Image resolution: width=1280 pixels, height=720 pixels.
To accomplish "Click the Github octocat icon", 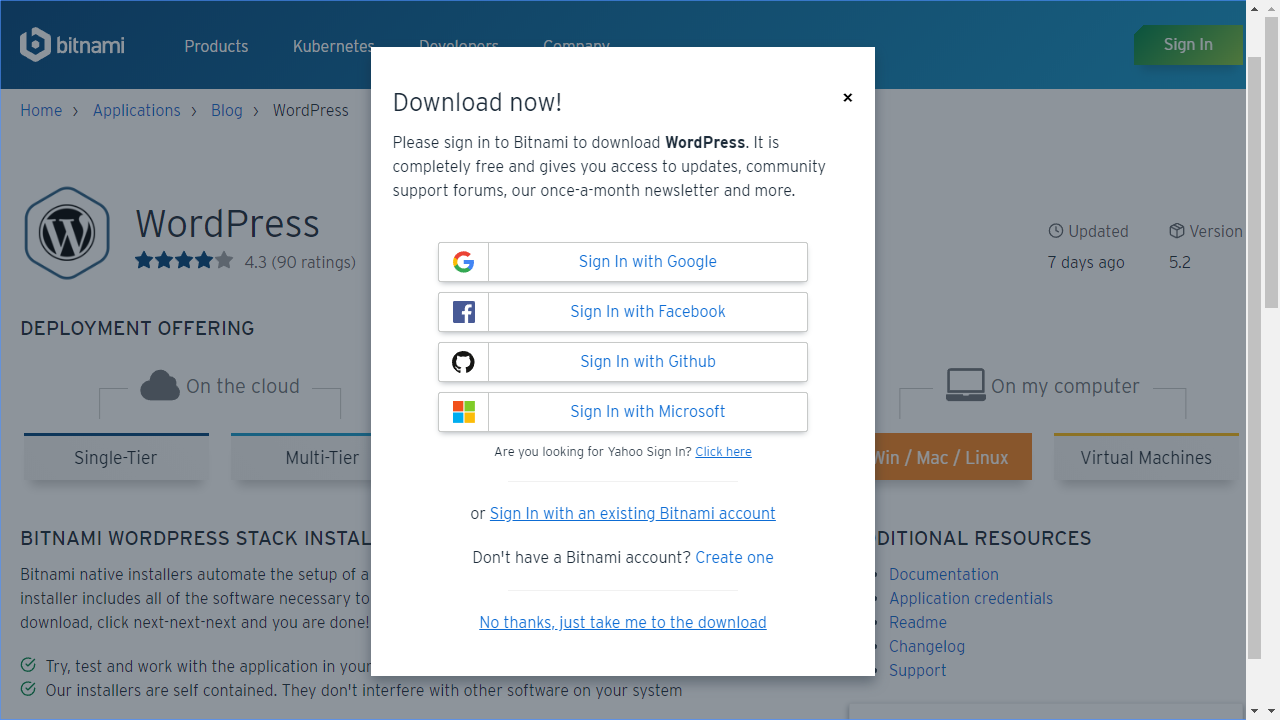I will tap(463, 362).
